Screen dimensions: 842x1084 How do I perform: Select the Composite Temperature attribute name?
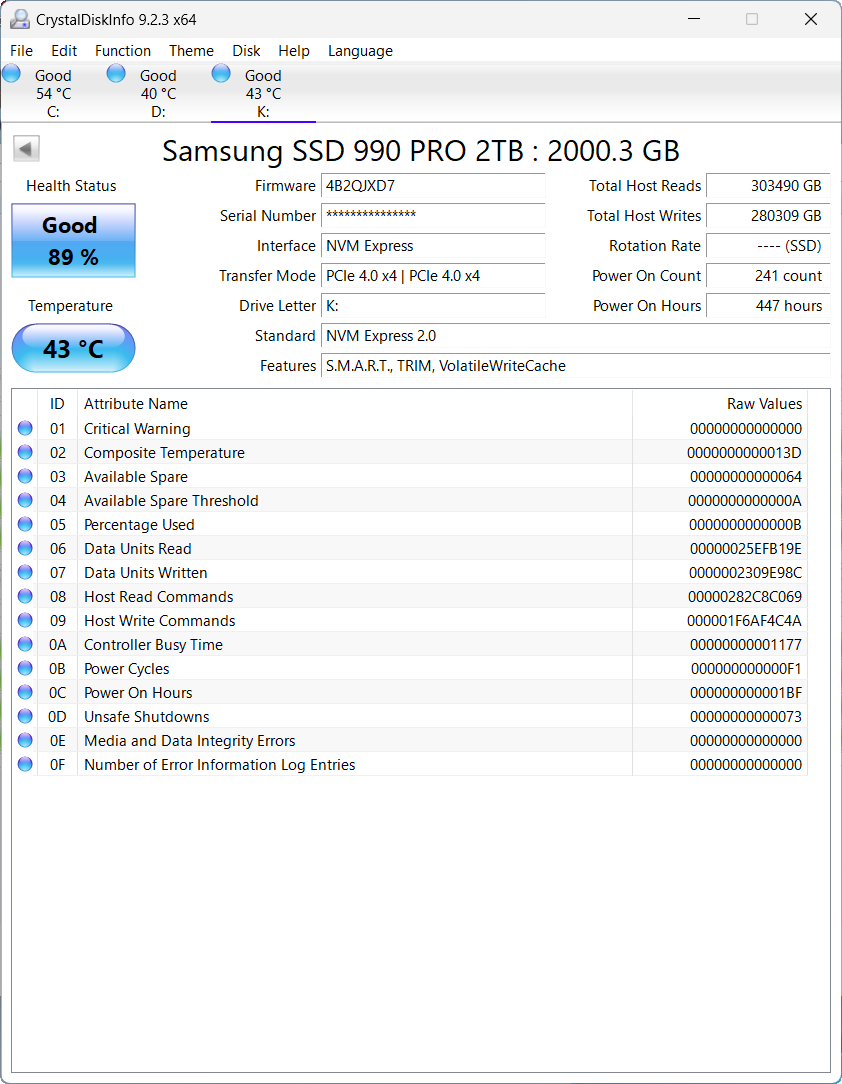165,453
